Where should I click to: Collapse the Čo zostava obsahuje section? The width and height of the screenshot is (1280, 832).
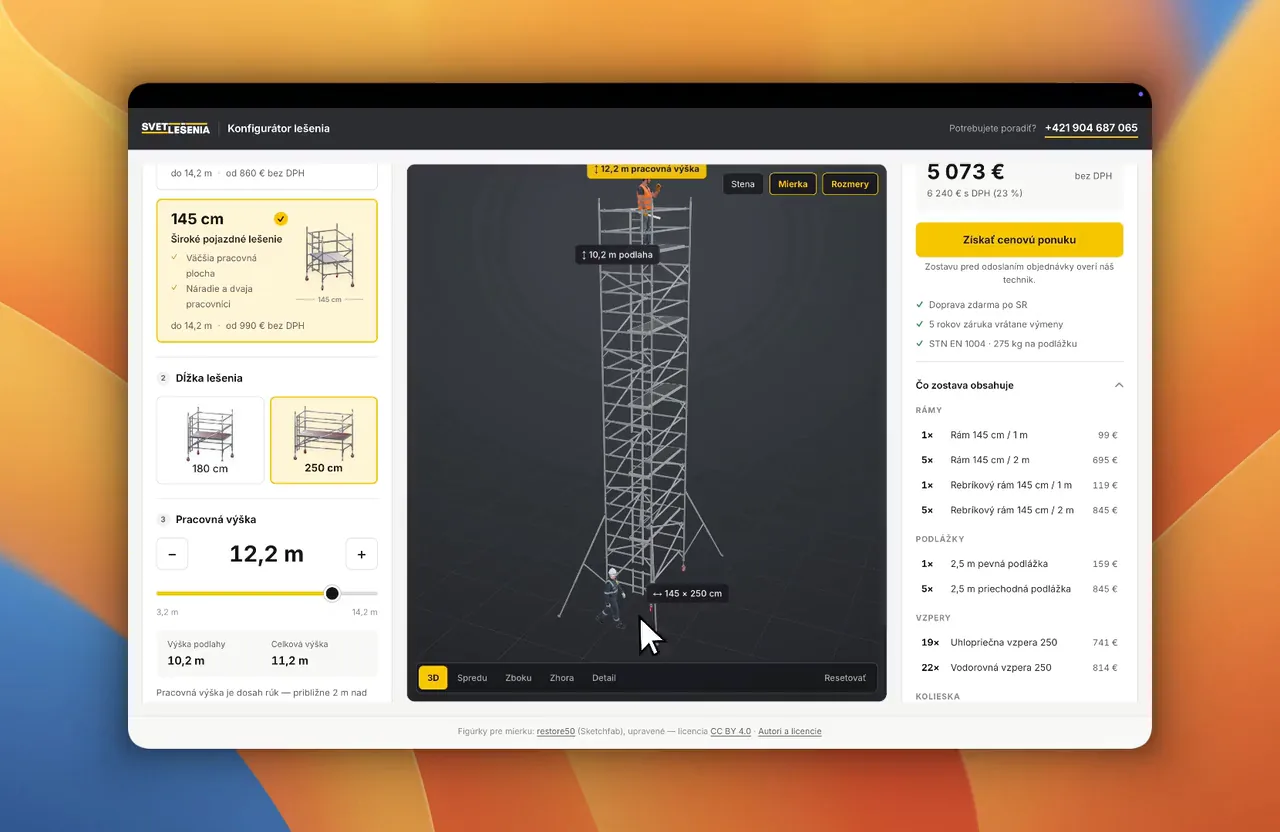1019,385
